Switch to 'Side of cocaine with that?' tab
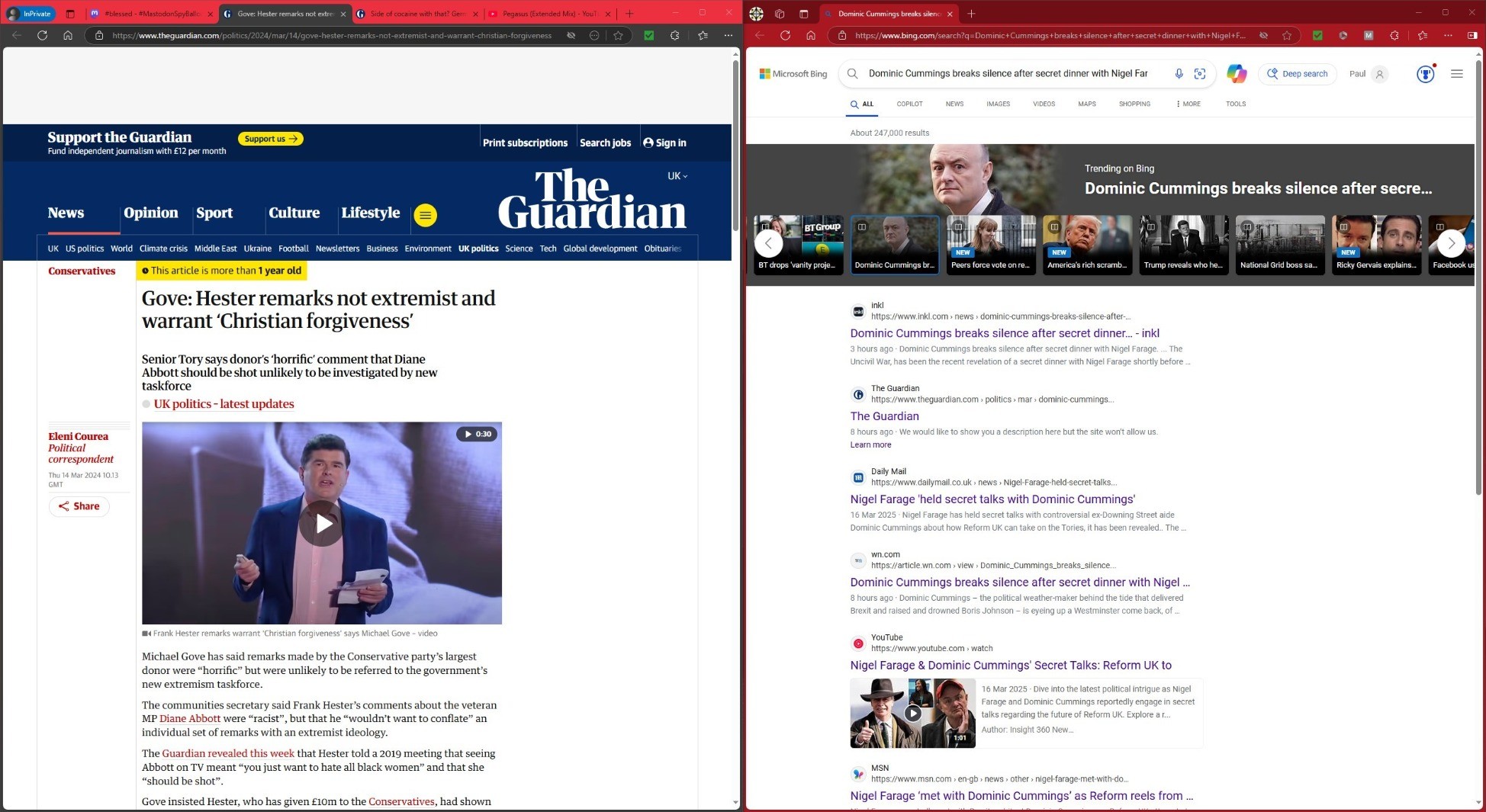The width and height of the screenshot is (1486, 812). (418, 14)
